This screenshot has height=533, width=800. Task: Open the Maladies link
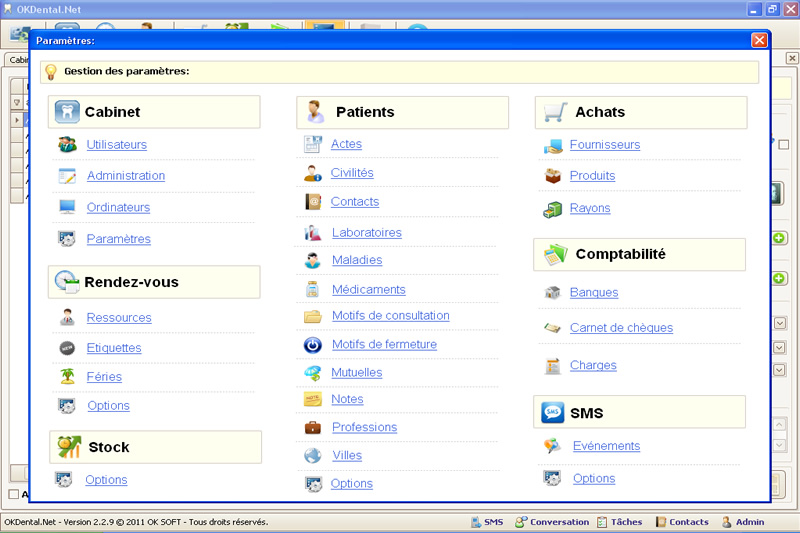tap(357, 260)
